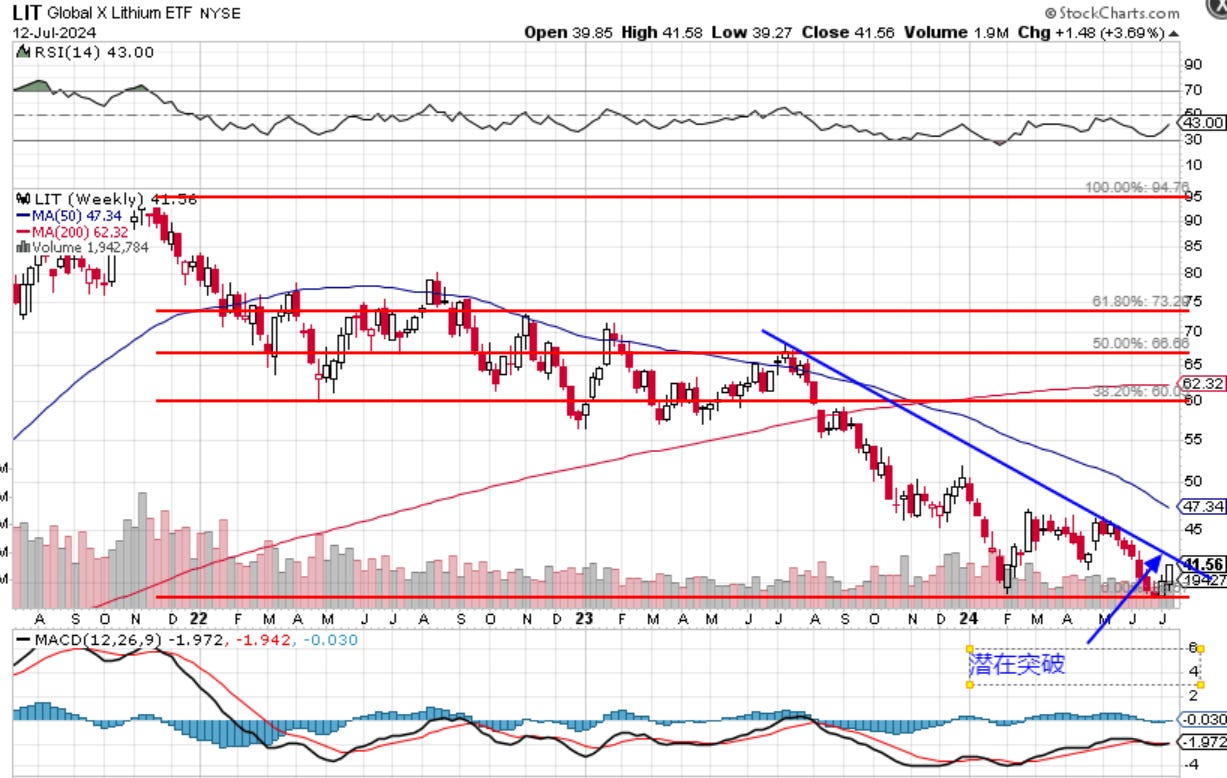Select the High 41.58 value
This screenshot has height=778, width=1227.
coord(662,32)
